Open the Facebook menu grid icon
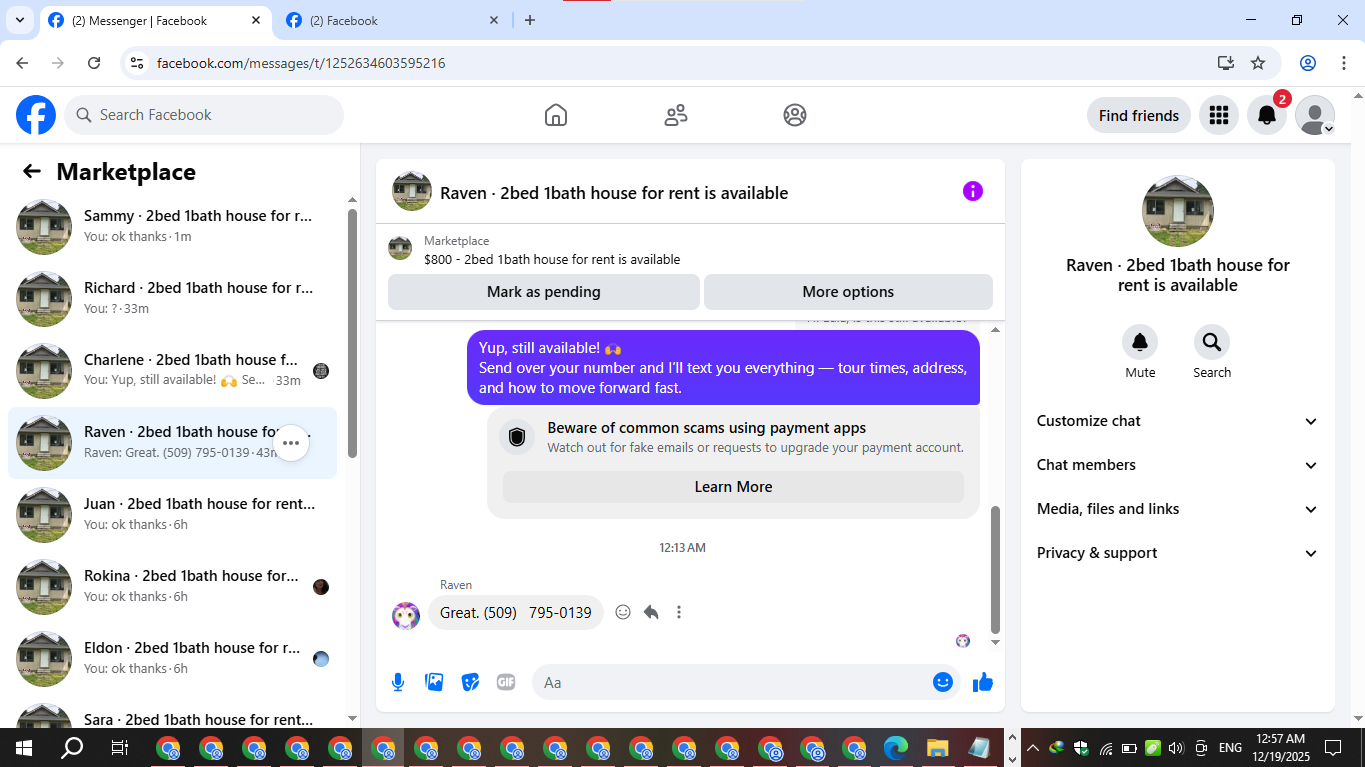Viewport: 1365px width, 767px height. coord(1218,115)
